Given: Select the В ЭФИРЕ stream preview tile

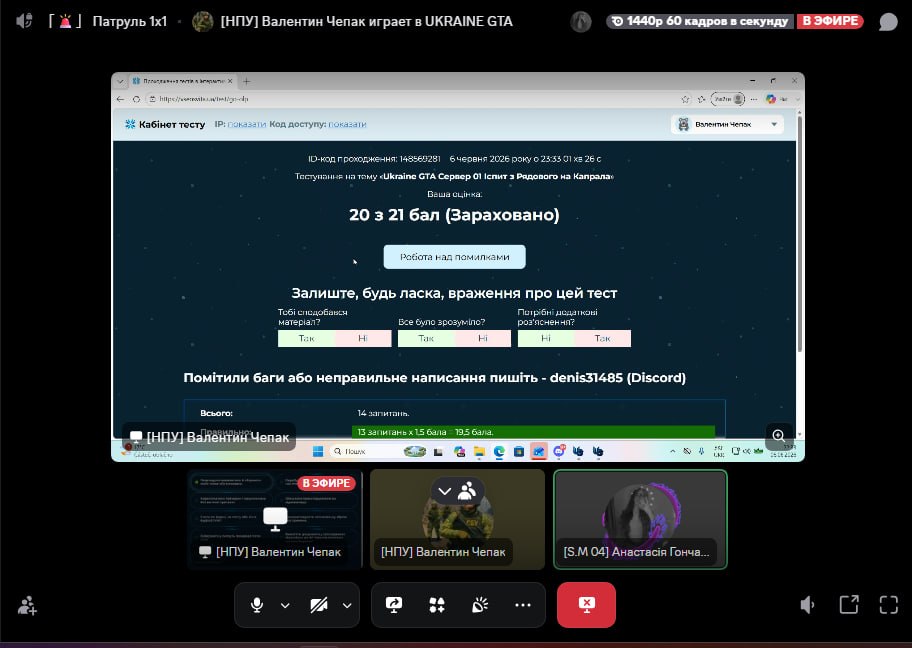Looking at the screenshot, I should point(275,519).
